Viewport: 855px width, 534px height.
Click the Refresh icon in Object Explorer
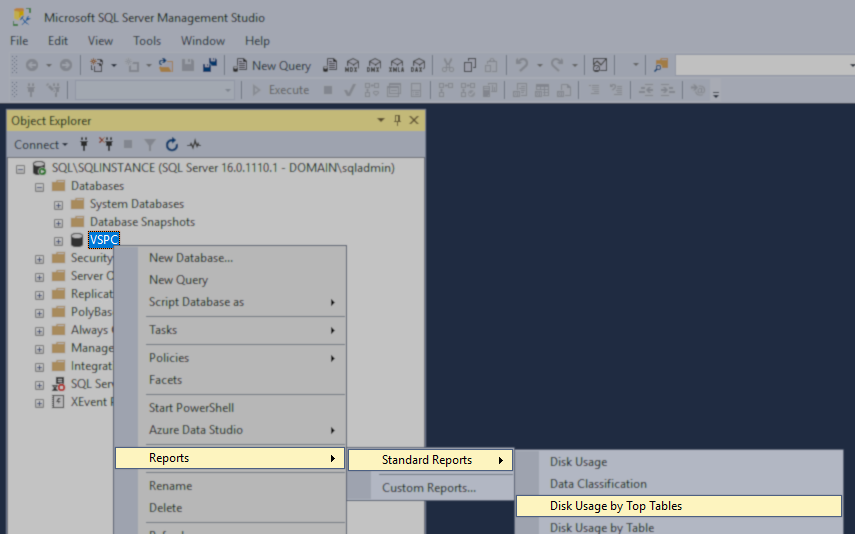pos(172,145)
